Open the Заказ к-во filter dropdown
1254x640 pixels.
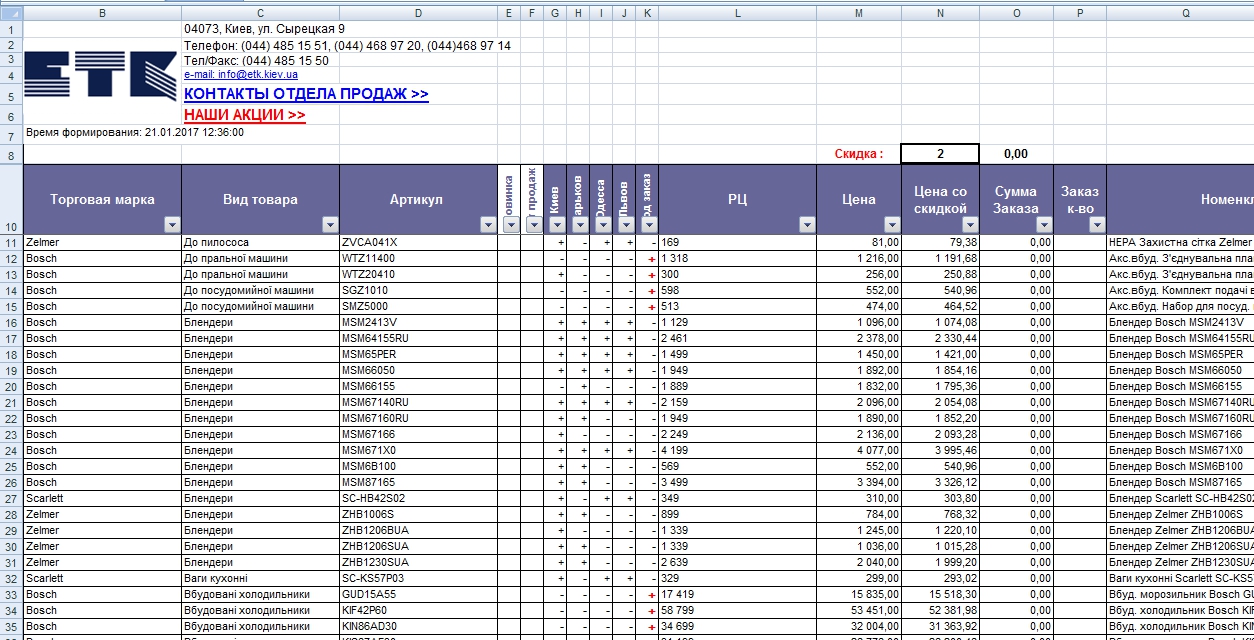tap(1096, 225)
